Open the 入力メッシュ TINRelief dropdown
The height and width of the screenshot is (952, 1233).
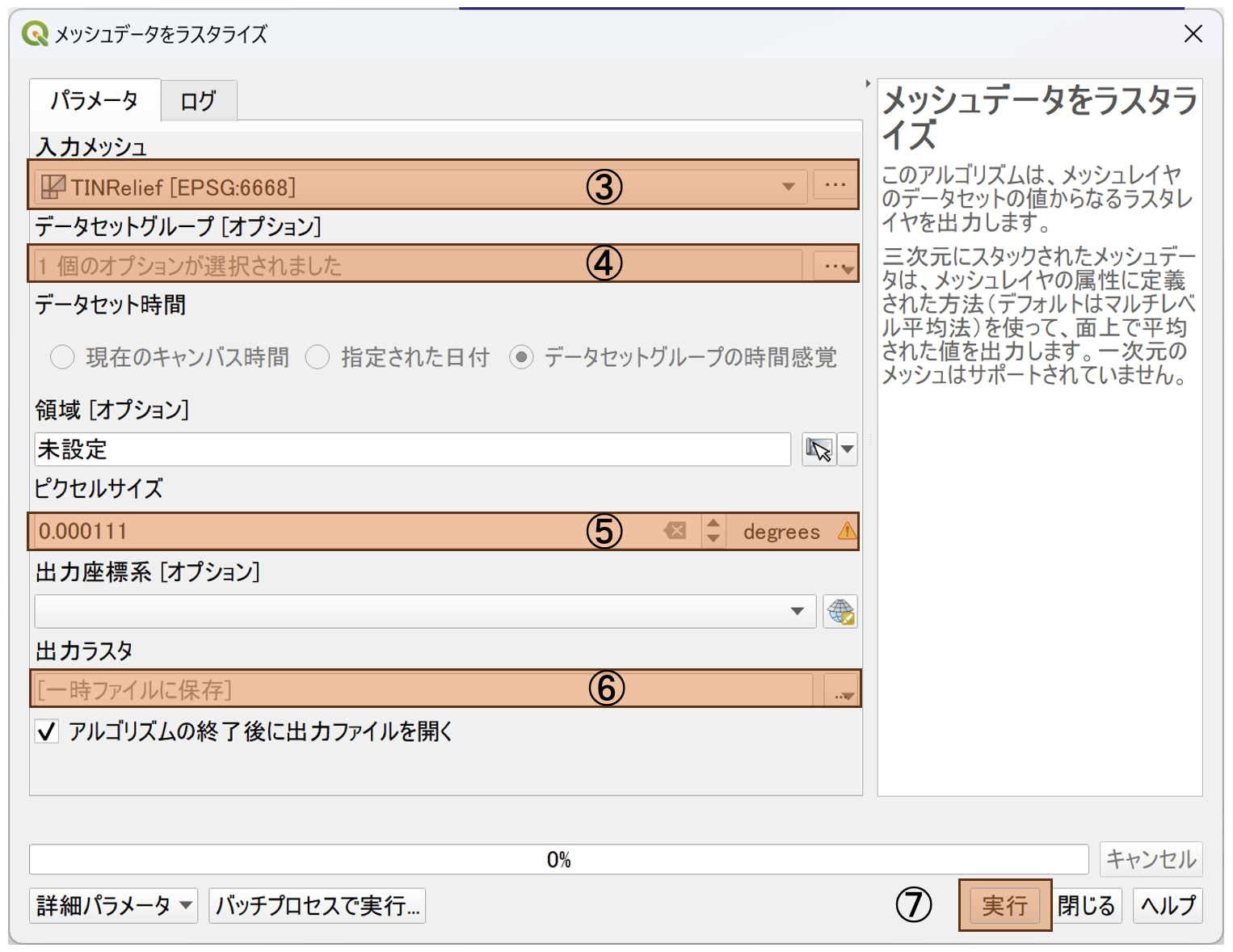point(420,187)
